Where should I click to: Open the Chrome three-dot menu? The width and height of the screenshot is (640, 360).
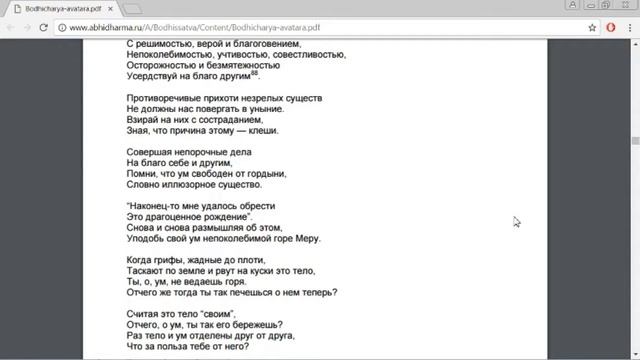point(630,27)
